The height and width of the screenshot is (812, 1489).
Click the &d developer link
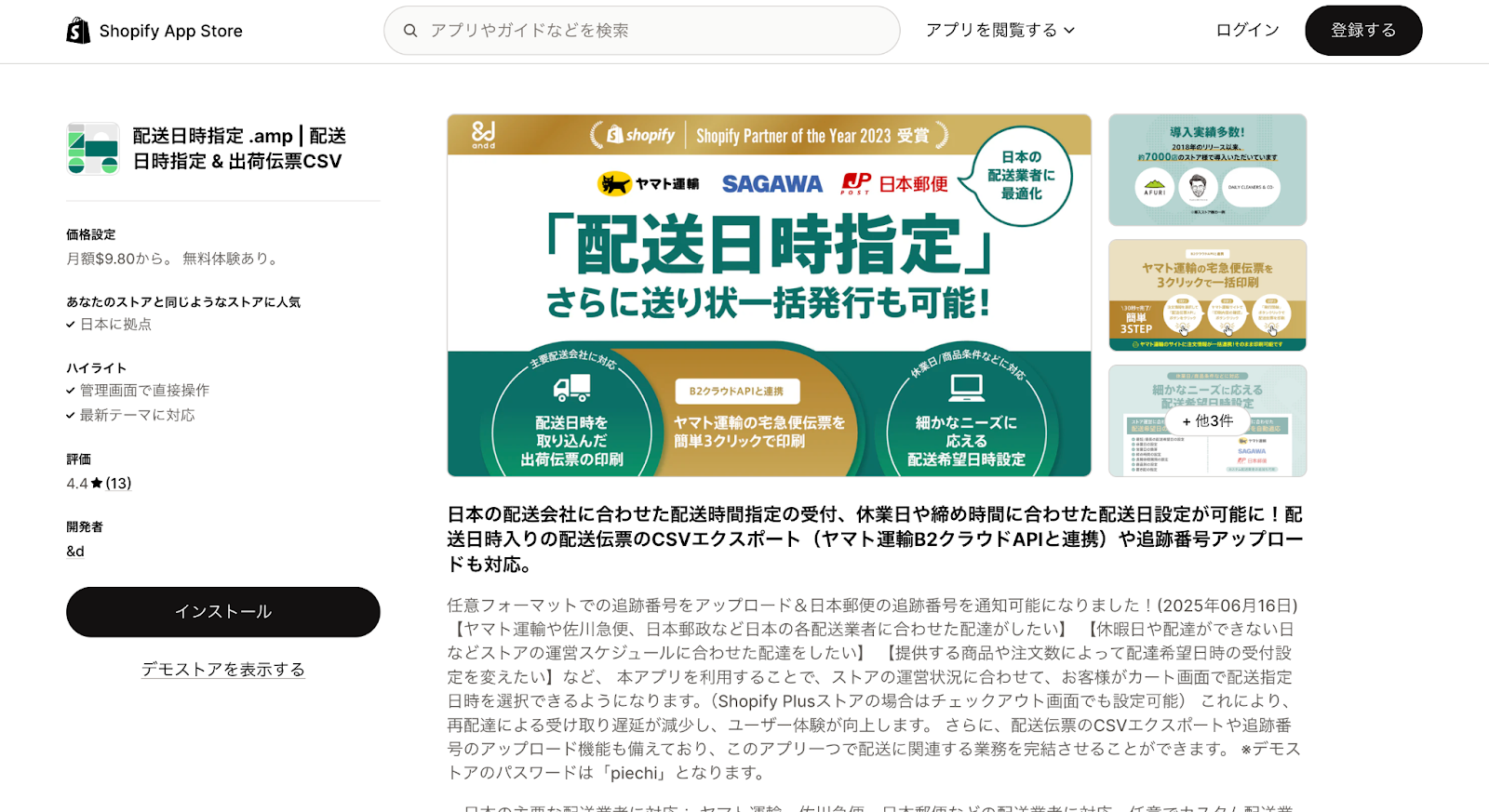pyautogui.click(x=75, y=552)
